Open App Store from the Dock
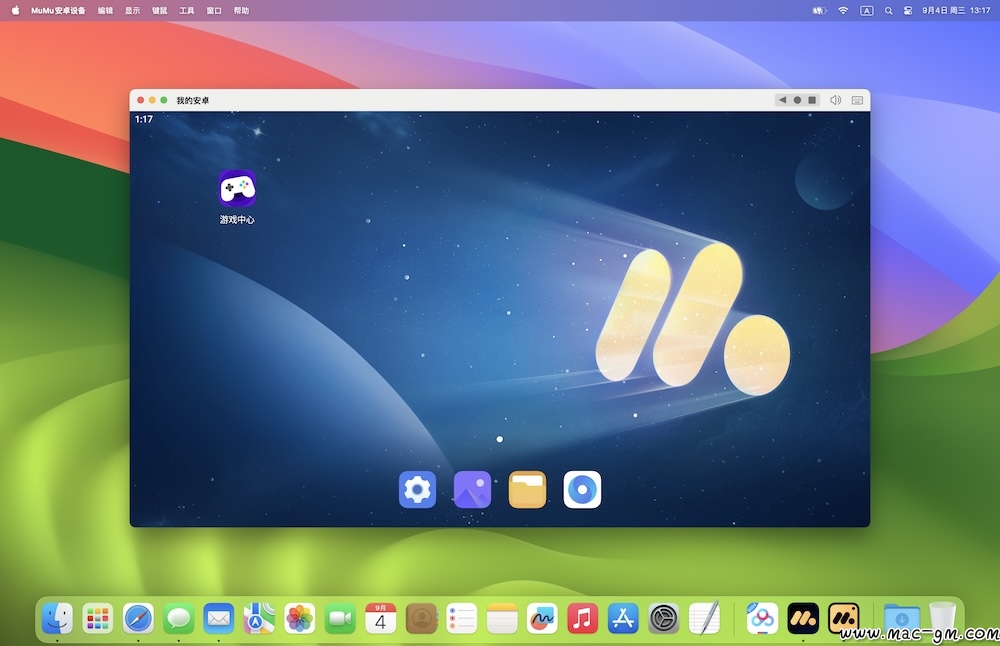1000x646 pixels. pos(623,618)
